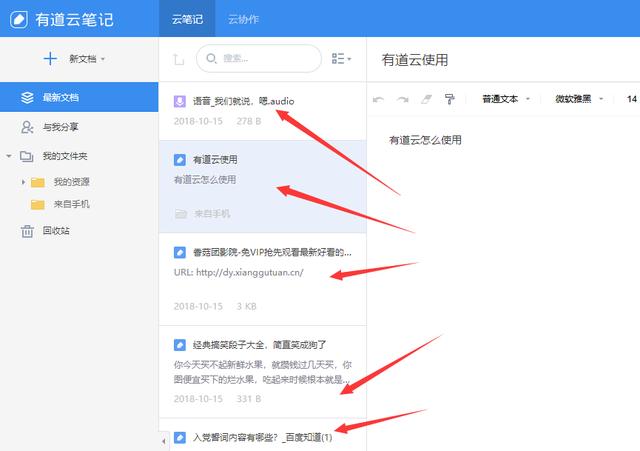640x451 pixels.
Task: Select 我的文件夹 in the sidebar
Action: coord(65,156)
